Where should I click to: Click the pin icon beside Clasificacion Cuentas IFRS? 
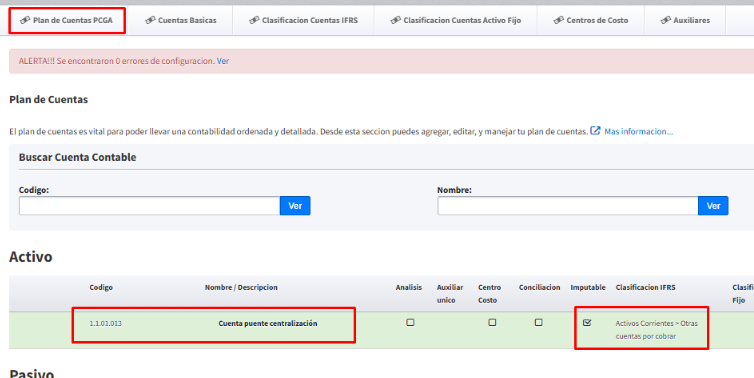tap(254, 20)
